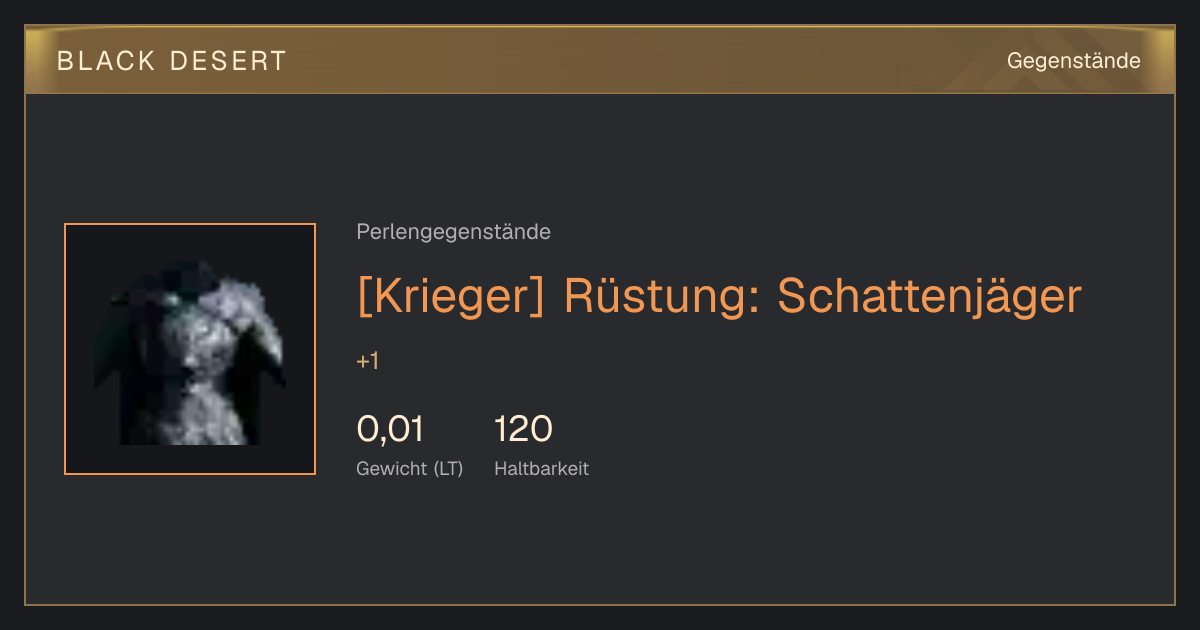Click the [Krieger] Rüstung: Schattenjäger title
Viewport: 1200px width, 630px height.
point(719,296)
